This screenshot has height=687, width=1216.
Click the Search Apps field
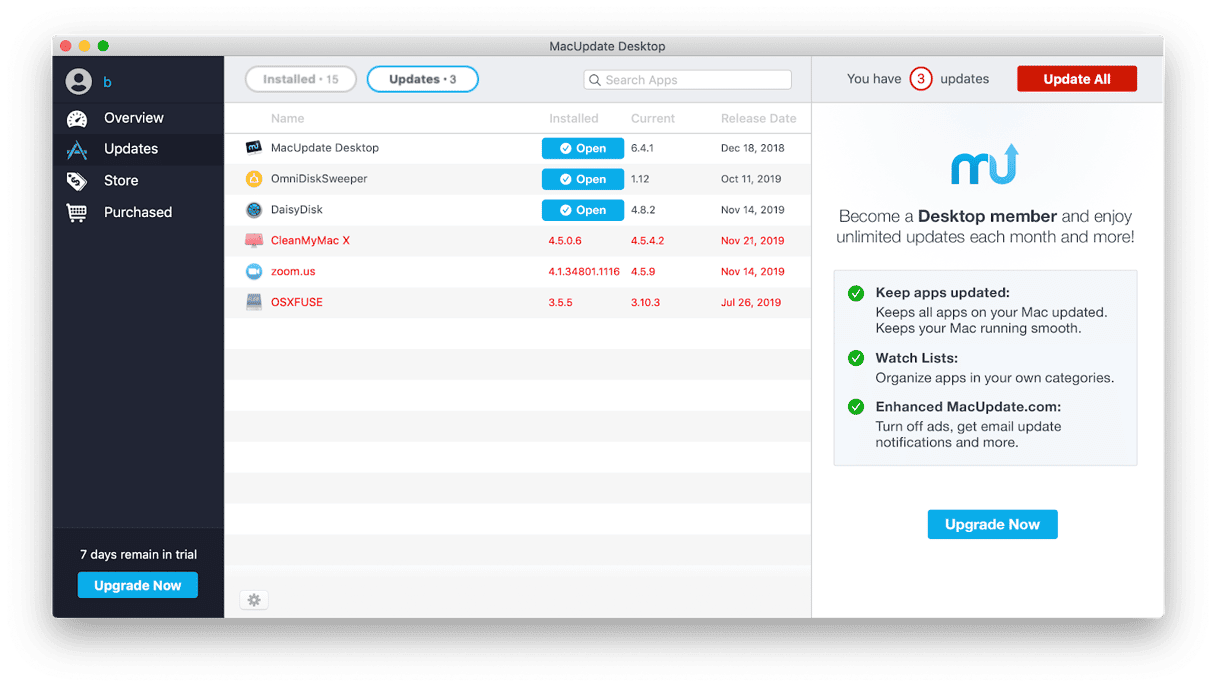[688, 80]
